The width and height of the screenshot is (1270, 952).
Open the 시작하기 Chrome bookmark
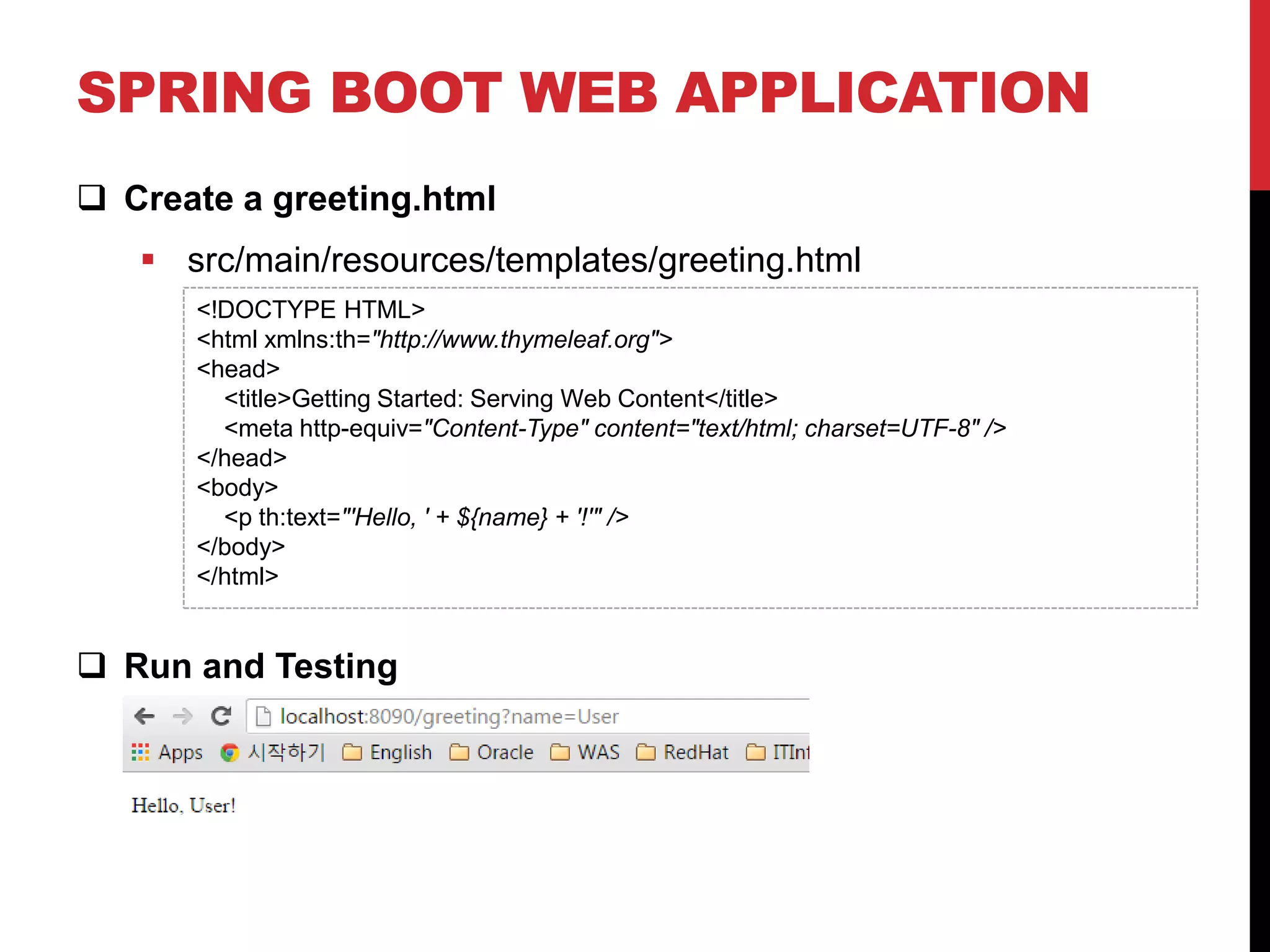pos(273,752)
